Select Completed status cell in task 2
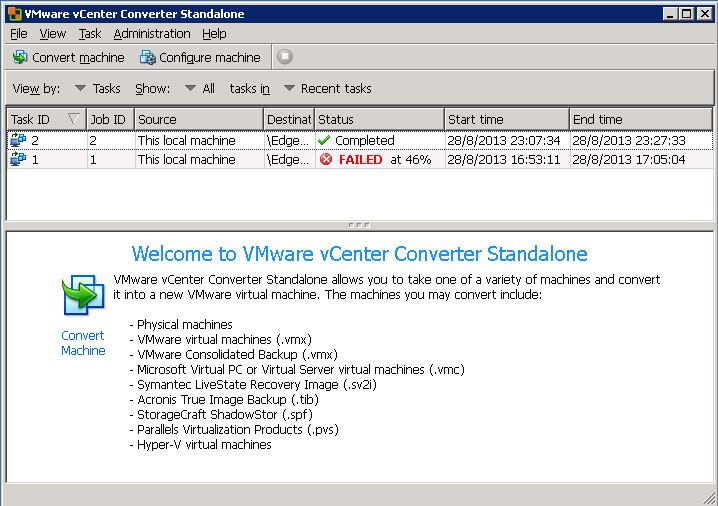Screen dimensions: 718x506 pos(380,140)
